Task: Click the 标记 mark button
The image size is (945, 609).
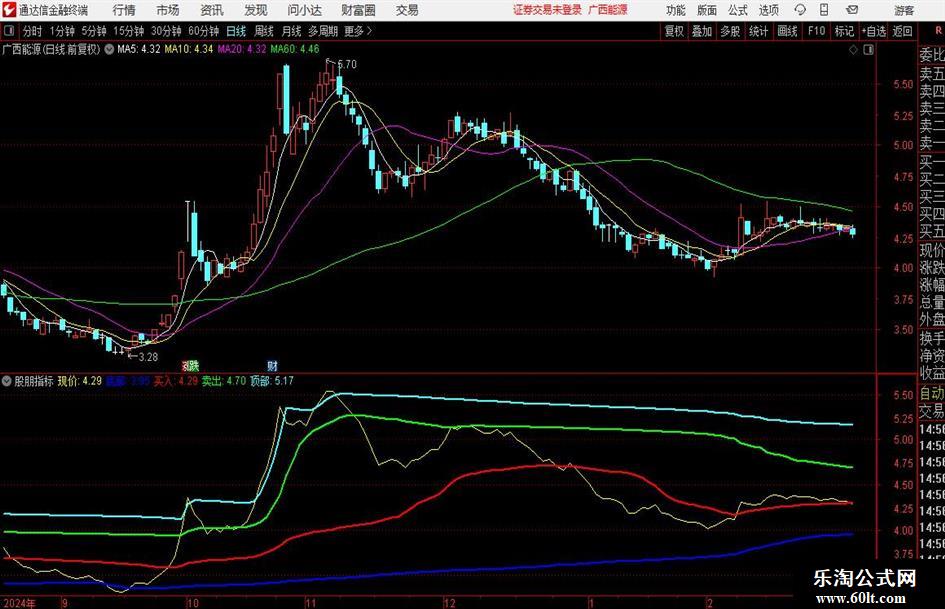Action: tap(844, 31)
